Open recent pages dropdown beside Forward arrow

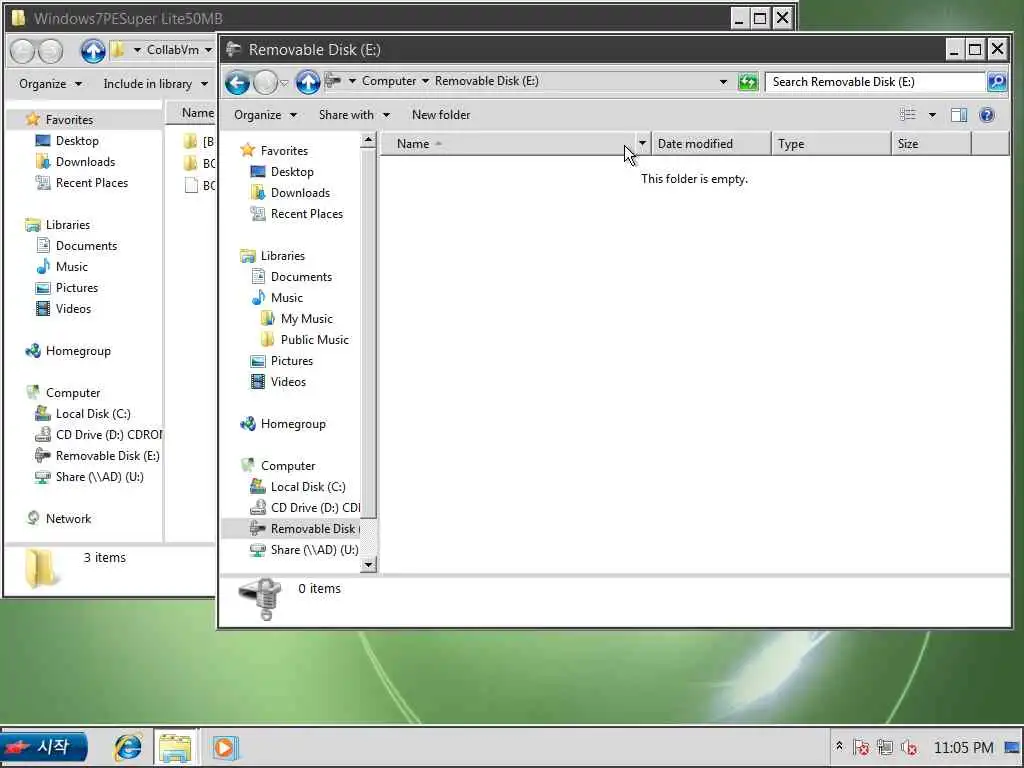tap(284, 83)
